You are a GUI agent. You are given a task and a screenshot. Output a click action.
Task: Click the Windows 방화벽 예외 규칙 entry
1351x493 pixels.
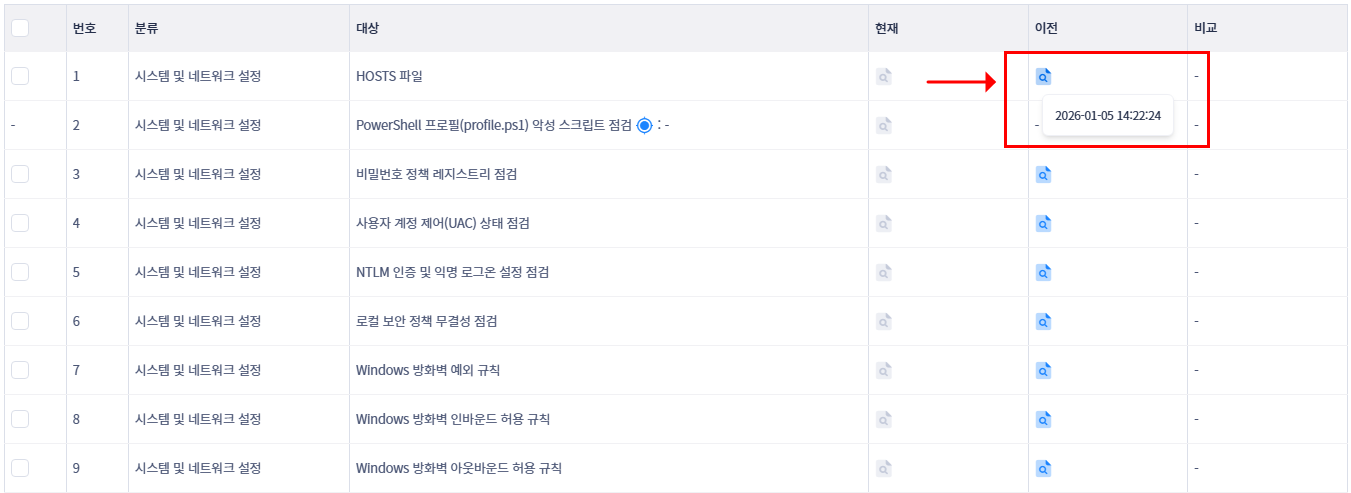pyautogui.click(x=427, y=370)
